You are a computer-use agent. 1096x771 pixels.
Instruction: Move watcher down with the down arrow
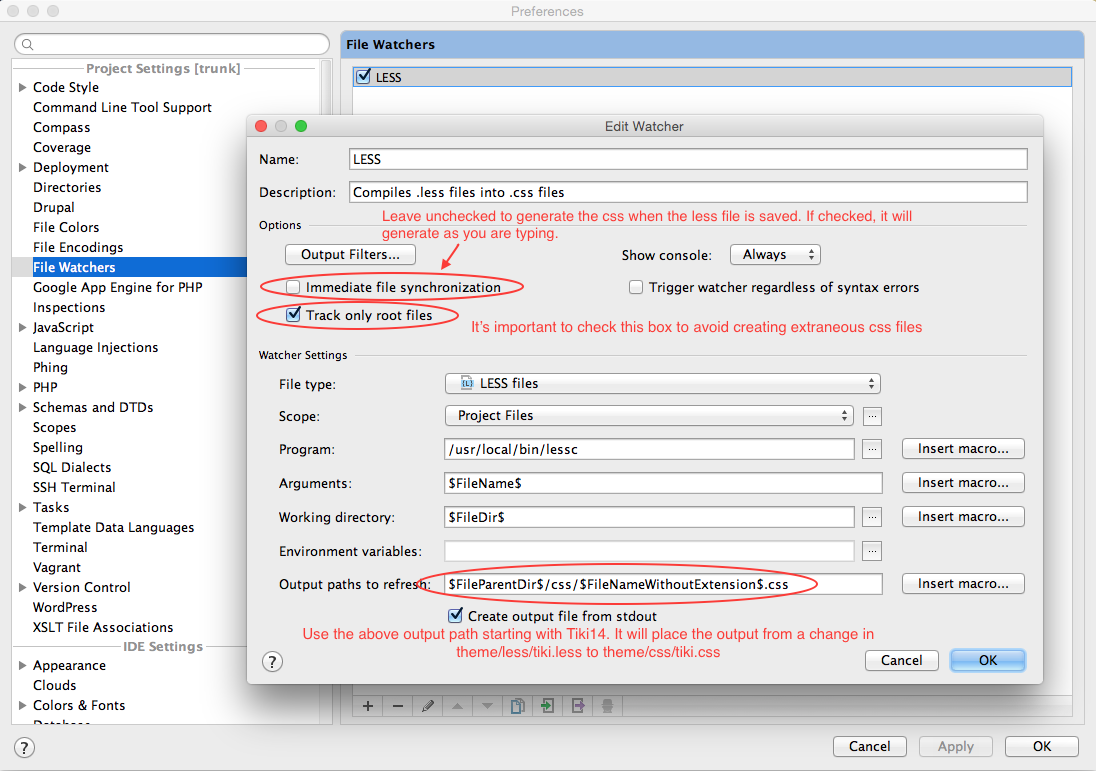pos(488,706)
